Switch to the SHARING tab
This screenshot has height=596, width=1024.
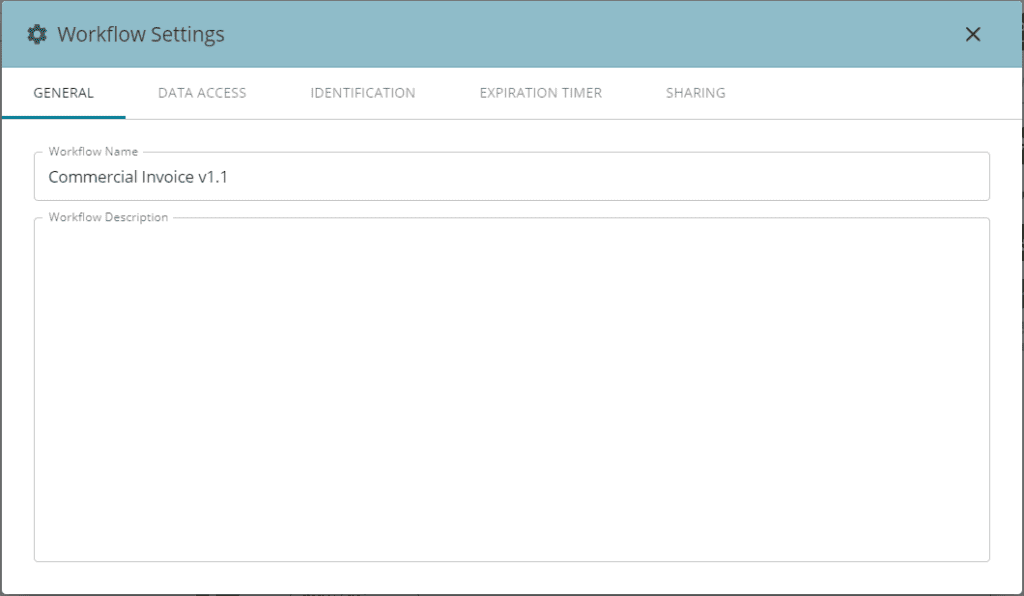click(x=695, y=92)
